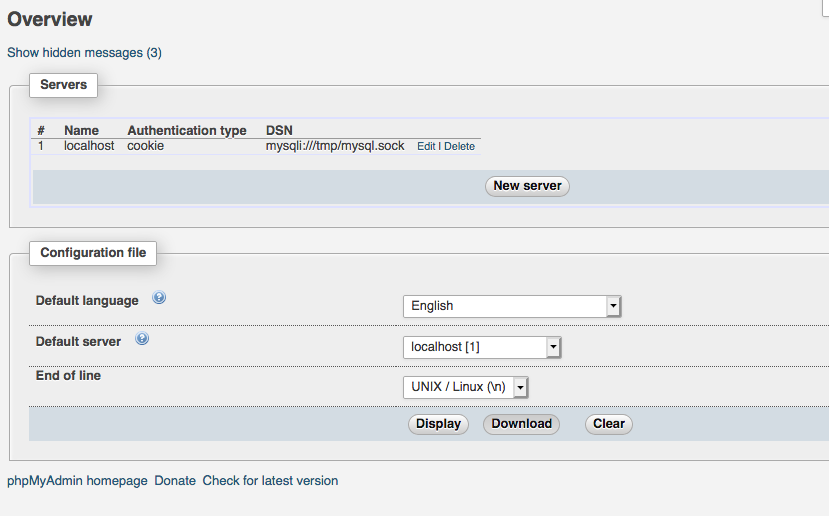Click help icon beside Default server
The width and height of the screenshot is (829, 516).
[x=142, y=338]
